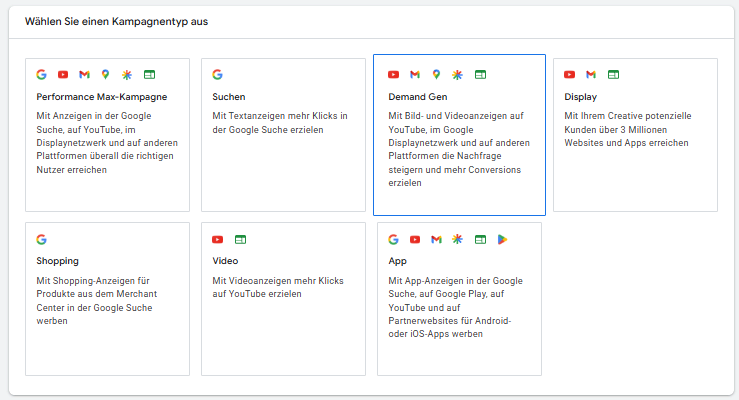The width and height of the screenshot is (739, 400).
Task: Choose the Shopping campaign title
Action: 57,261
